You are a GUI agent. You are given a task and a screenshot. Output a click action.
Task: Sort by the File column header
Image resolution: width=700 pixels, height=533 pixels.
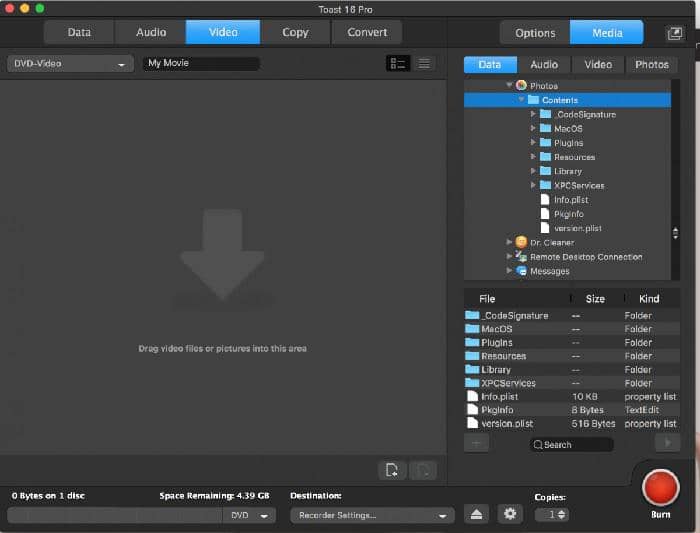[487, 299]
